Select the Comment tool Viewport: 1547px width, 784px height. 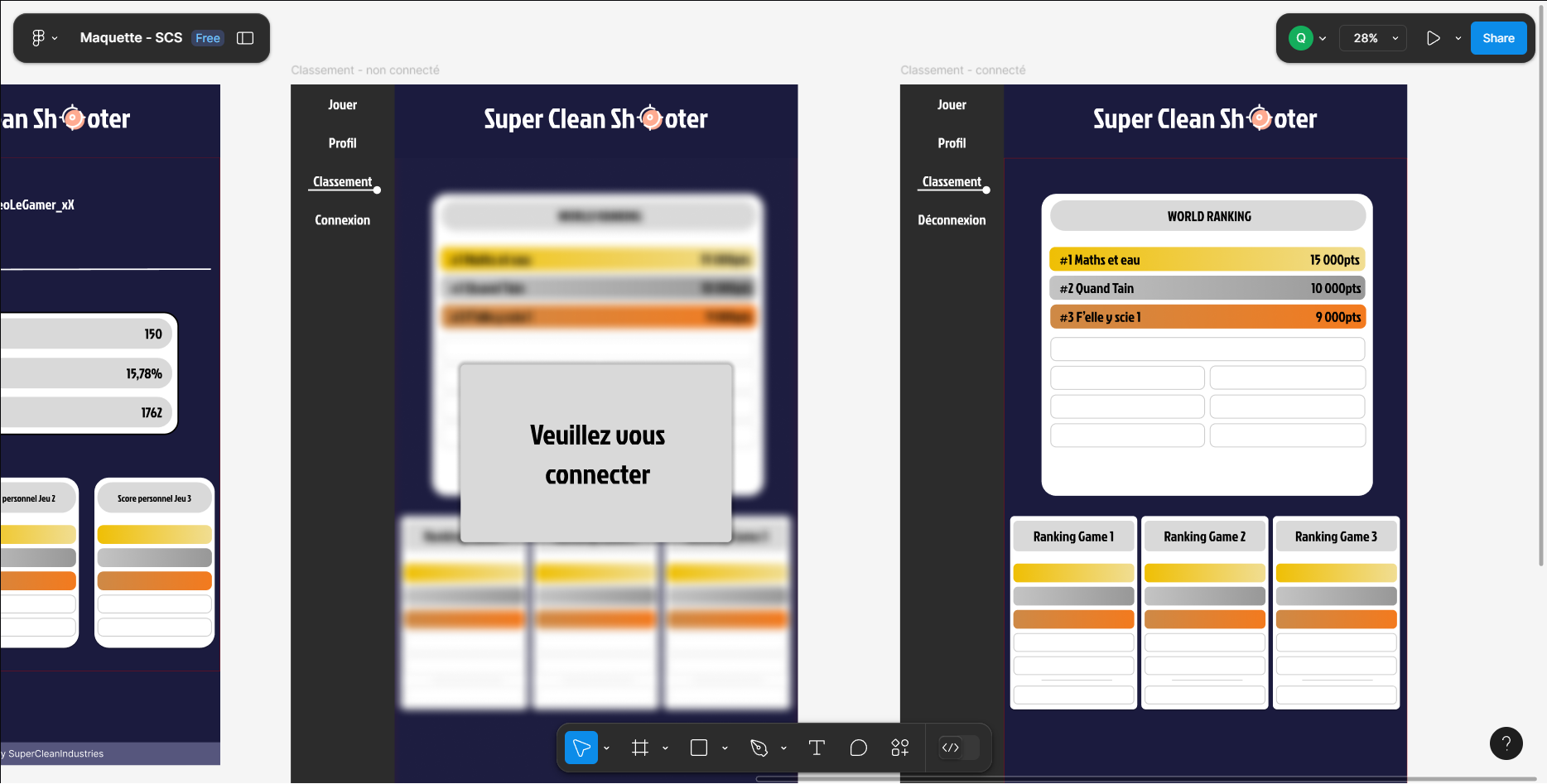(859, 748)
